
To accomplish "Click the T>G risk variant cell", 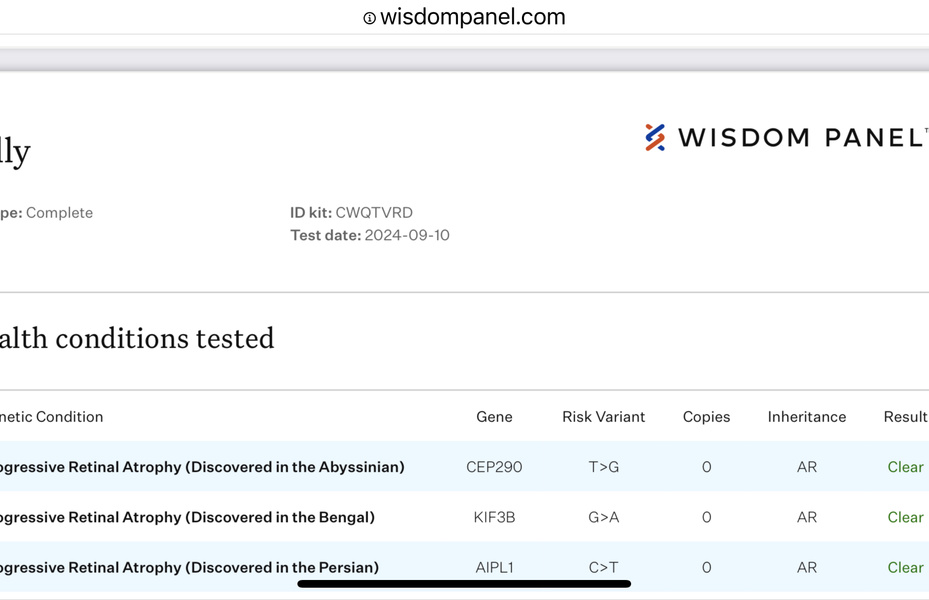I will pos(603,467).
